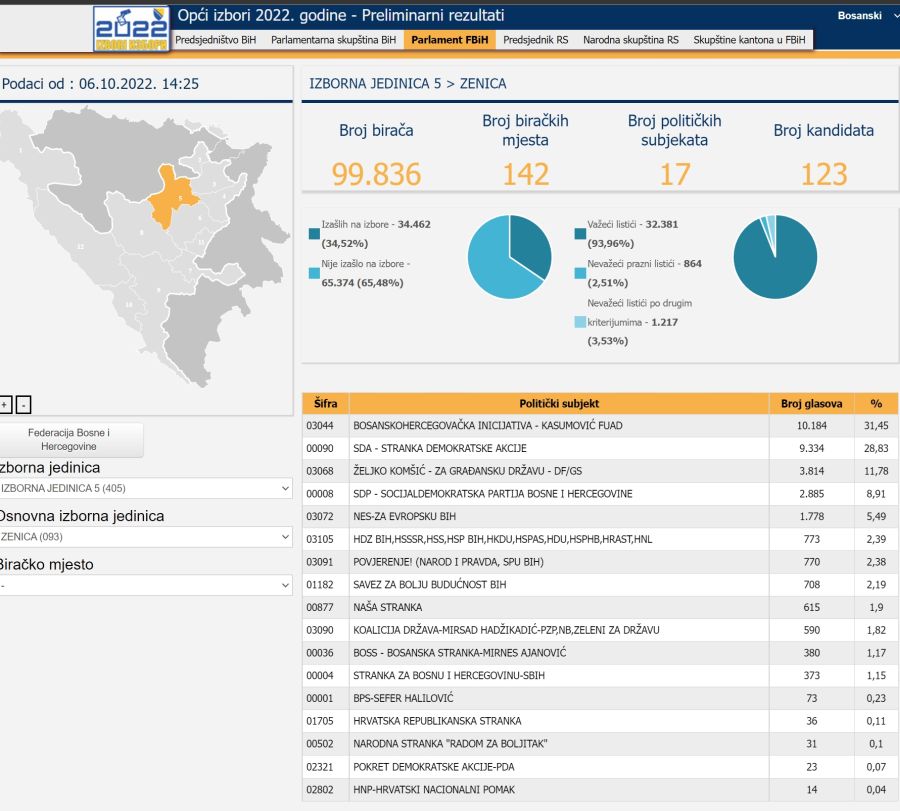Viewport: 900px width, 811px height.
Task: Open the Zenica (093) basic unit dropdown
Action: click(145, 537)
